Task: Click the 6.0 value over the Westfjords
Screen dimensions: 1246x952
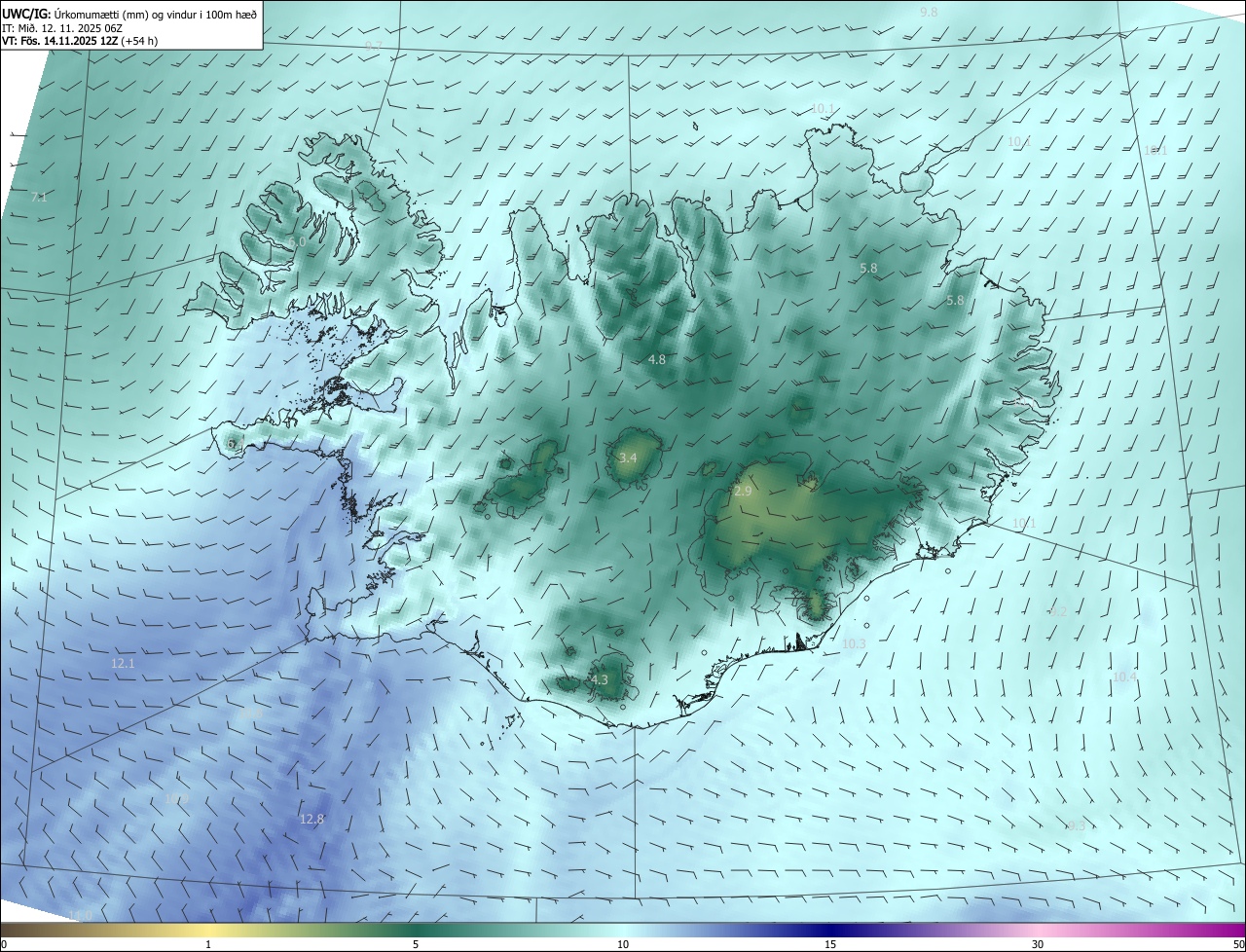Action: pyautogui.click(x=298, y=241)
